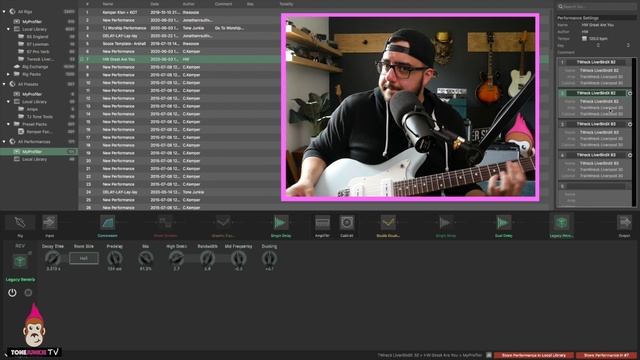Select MyProfiler under All Presets

click(32, 94)
